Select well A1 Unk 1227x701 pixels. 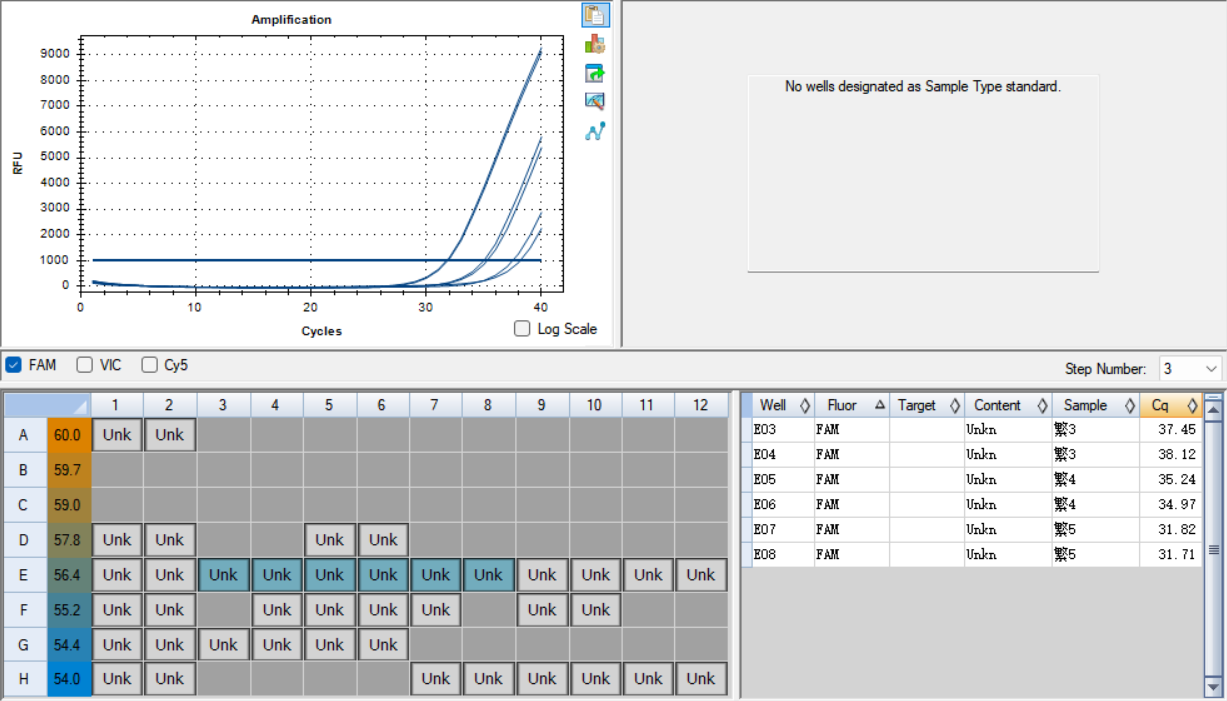[x=117, y=435]
